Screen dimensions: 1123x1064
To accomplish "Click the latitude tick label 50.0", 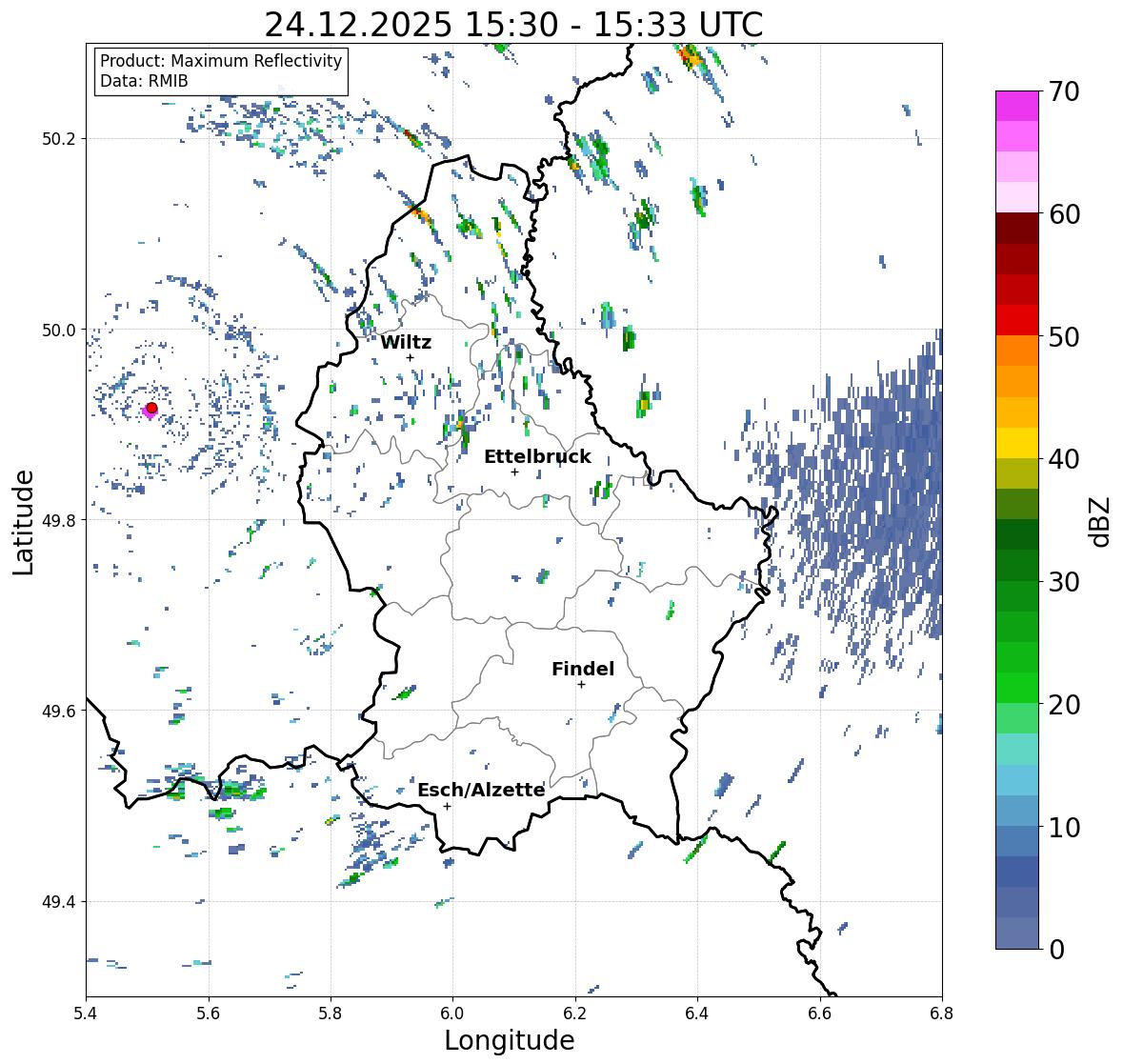I will 59,331.
